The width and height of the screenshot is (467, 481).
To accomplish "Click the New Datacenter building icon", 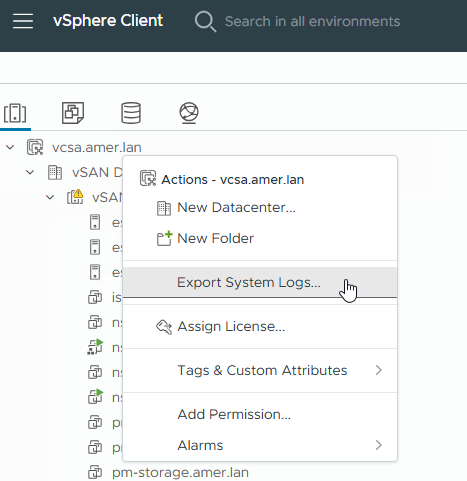I will (x=164, y=208).
